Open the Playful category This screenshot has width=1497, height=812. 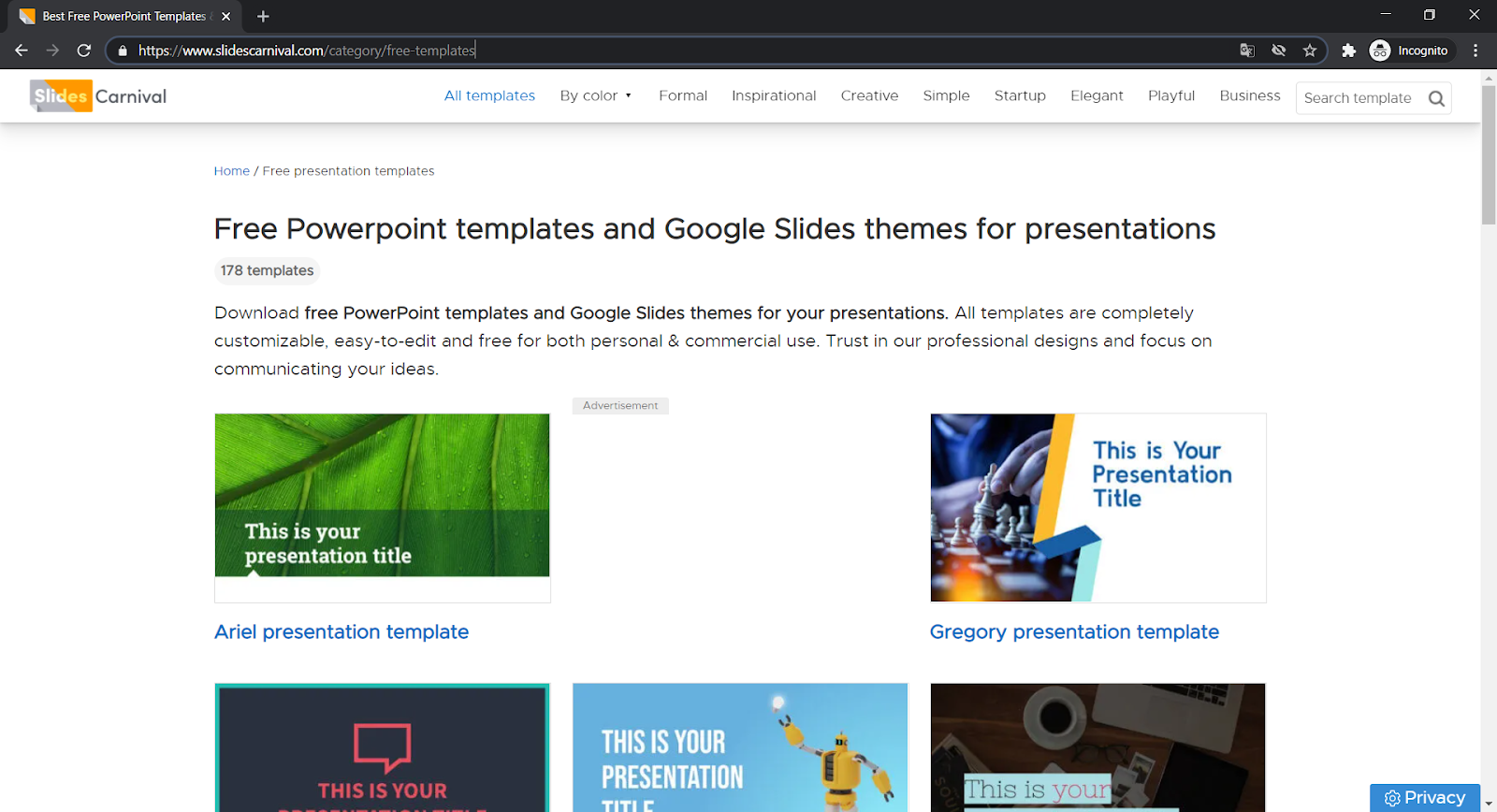1171,95
